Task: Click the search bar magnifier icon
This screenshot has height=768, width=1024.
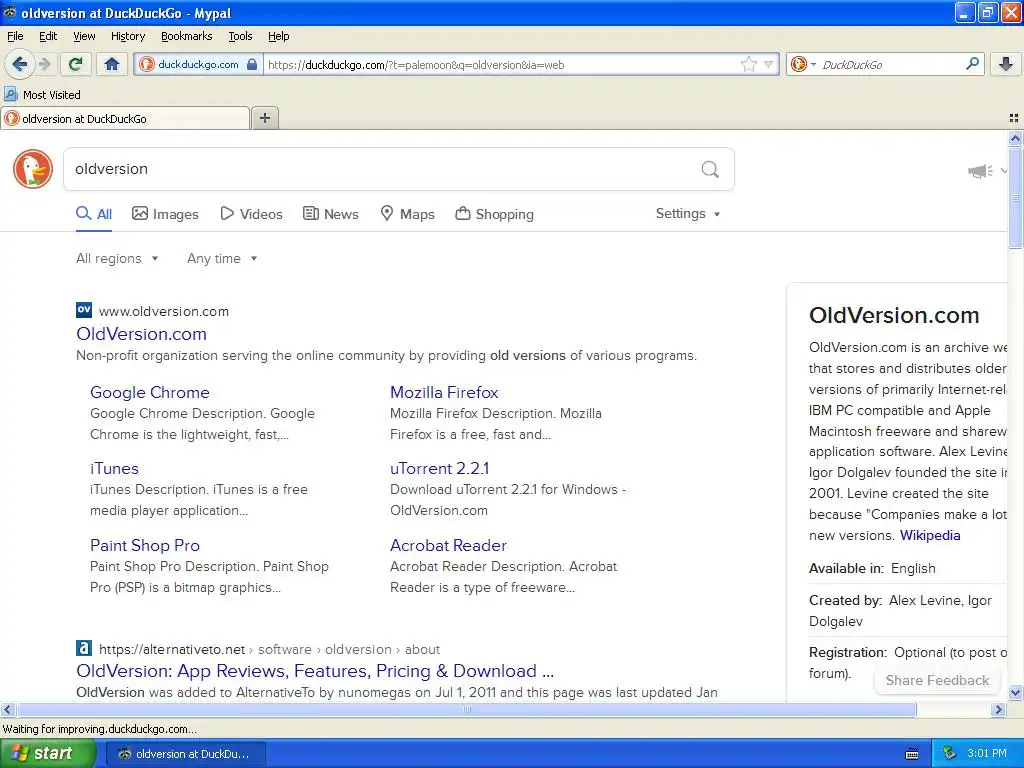Action: (x=972, y=64)
